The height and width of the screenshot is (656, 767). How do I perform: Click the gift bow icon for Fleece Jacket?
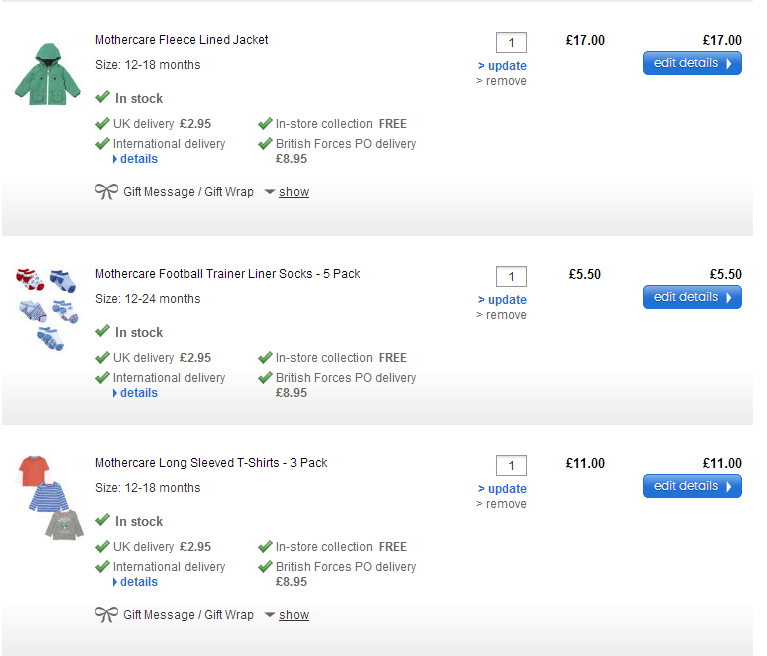click(106, 191)
